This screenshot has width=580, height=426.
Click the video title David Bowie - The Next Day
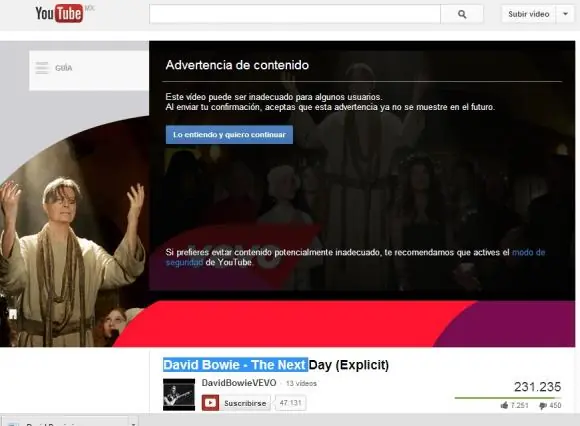coord(276,365)
